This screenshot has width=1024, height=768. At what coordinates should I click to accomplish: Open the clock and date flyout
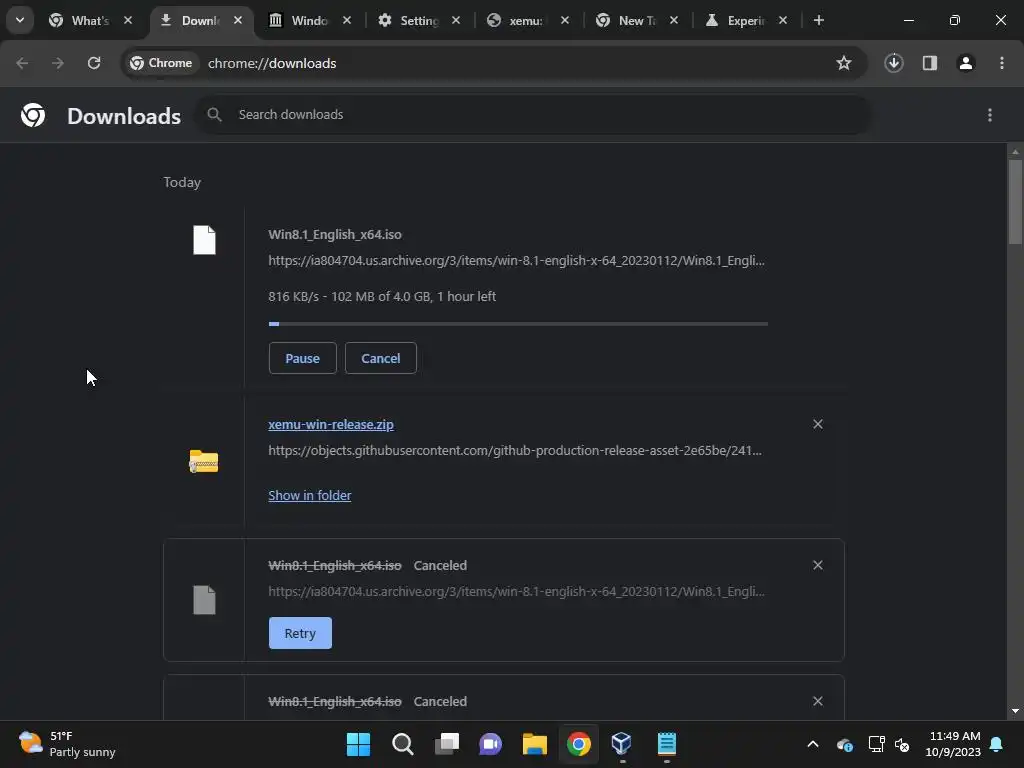click(x=953, y=744)
